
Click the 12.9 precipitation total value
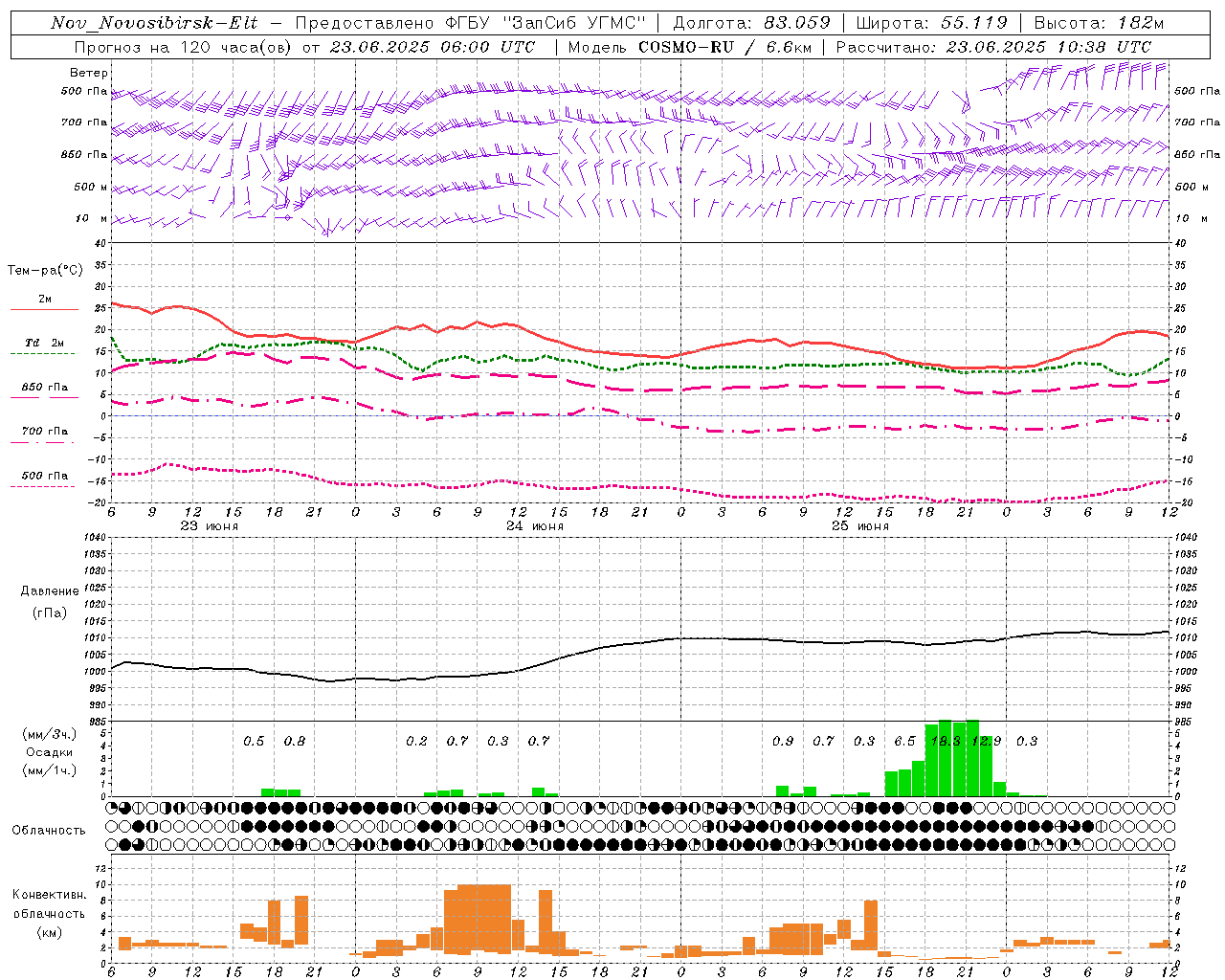click(x=986, y=741)
